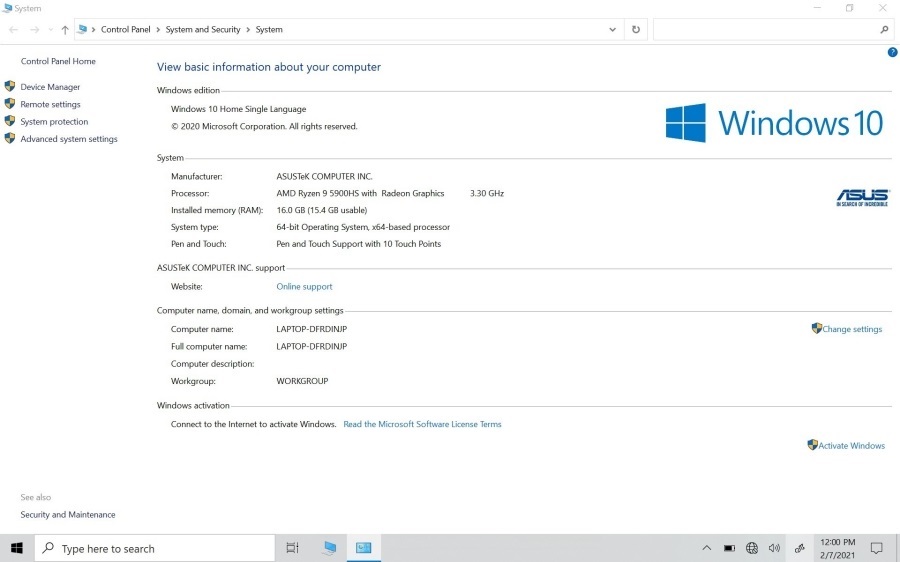This screenshot has height=562, width=900.
Task: Refresh the System page
Action: click(x=636, y=30)
